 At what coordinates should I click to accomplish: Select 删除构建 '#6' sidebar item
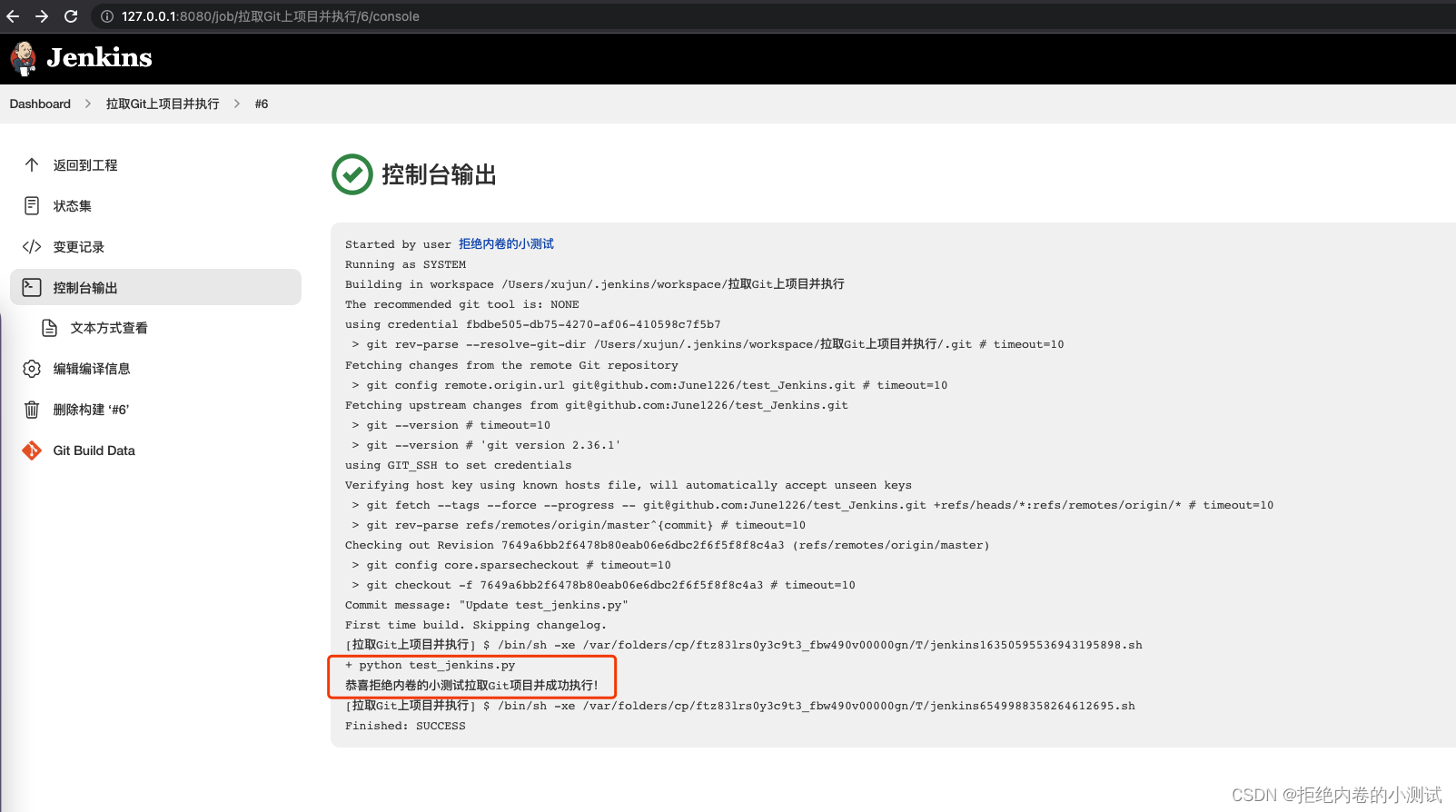(91, 410)
